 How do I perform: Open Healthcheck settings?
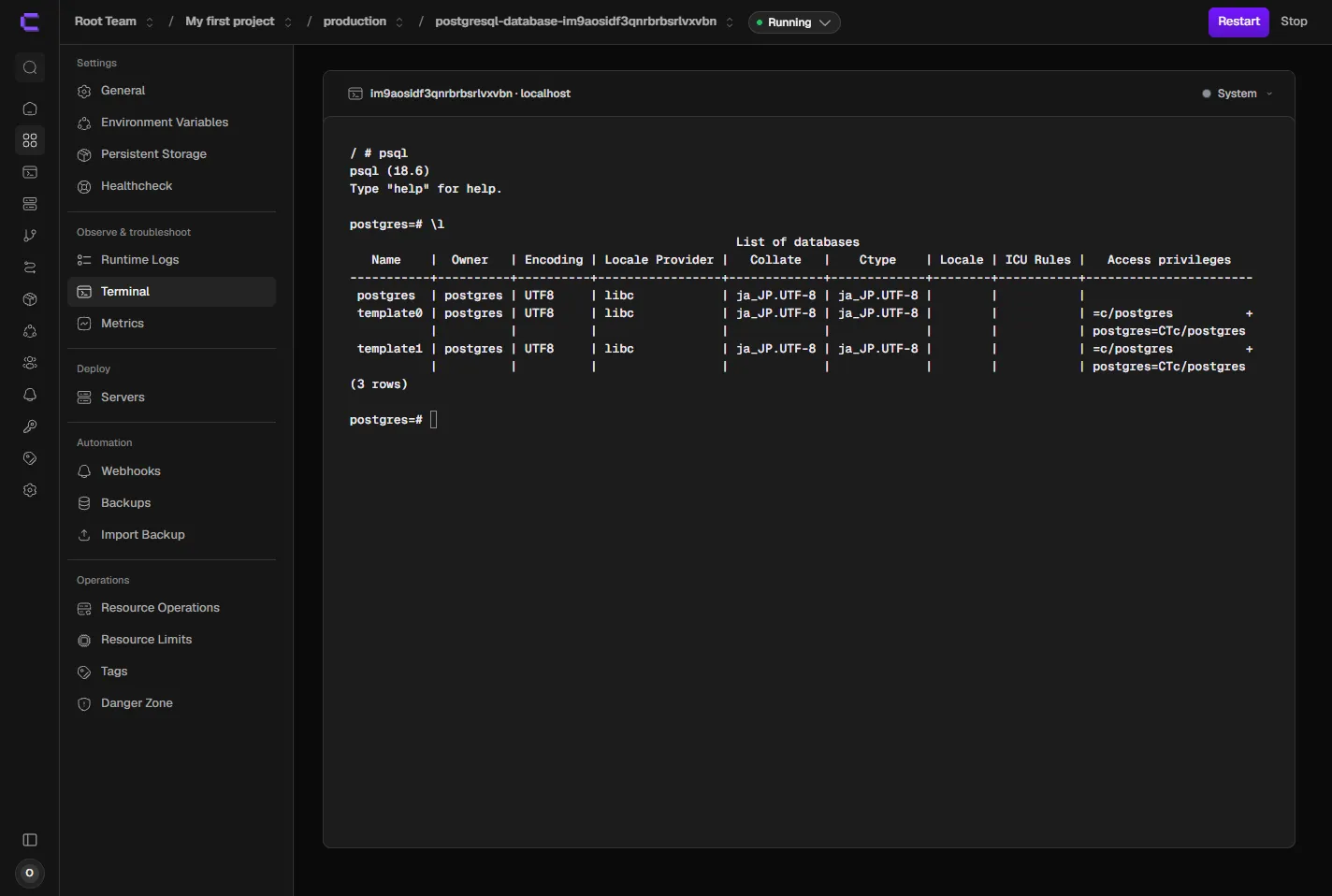171,186
